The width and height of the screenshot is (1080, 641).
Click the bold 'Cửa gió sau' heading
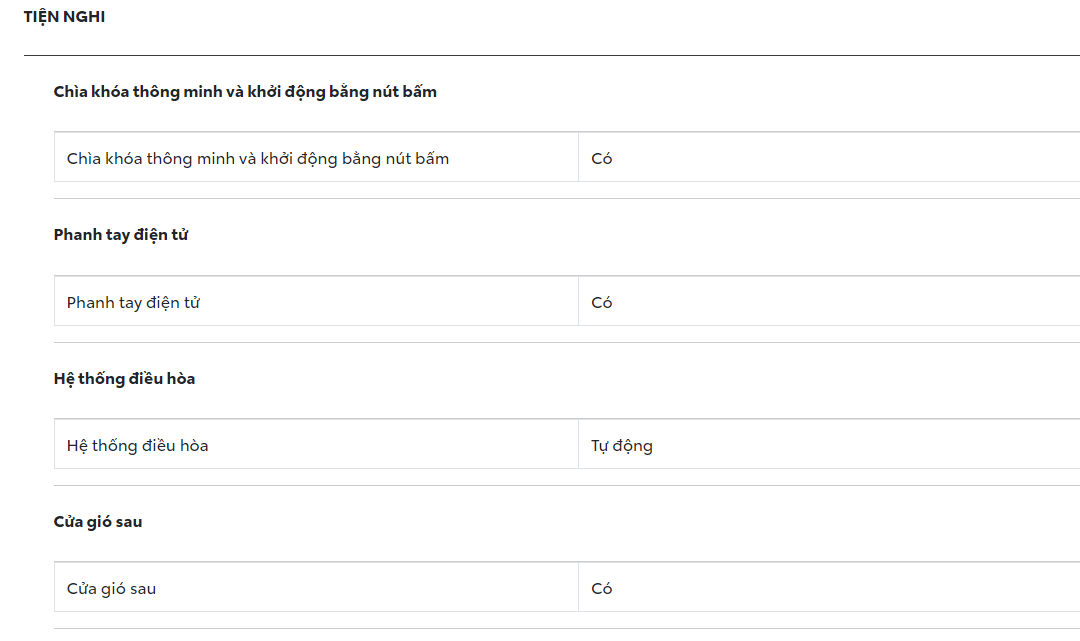98,522
